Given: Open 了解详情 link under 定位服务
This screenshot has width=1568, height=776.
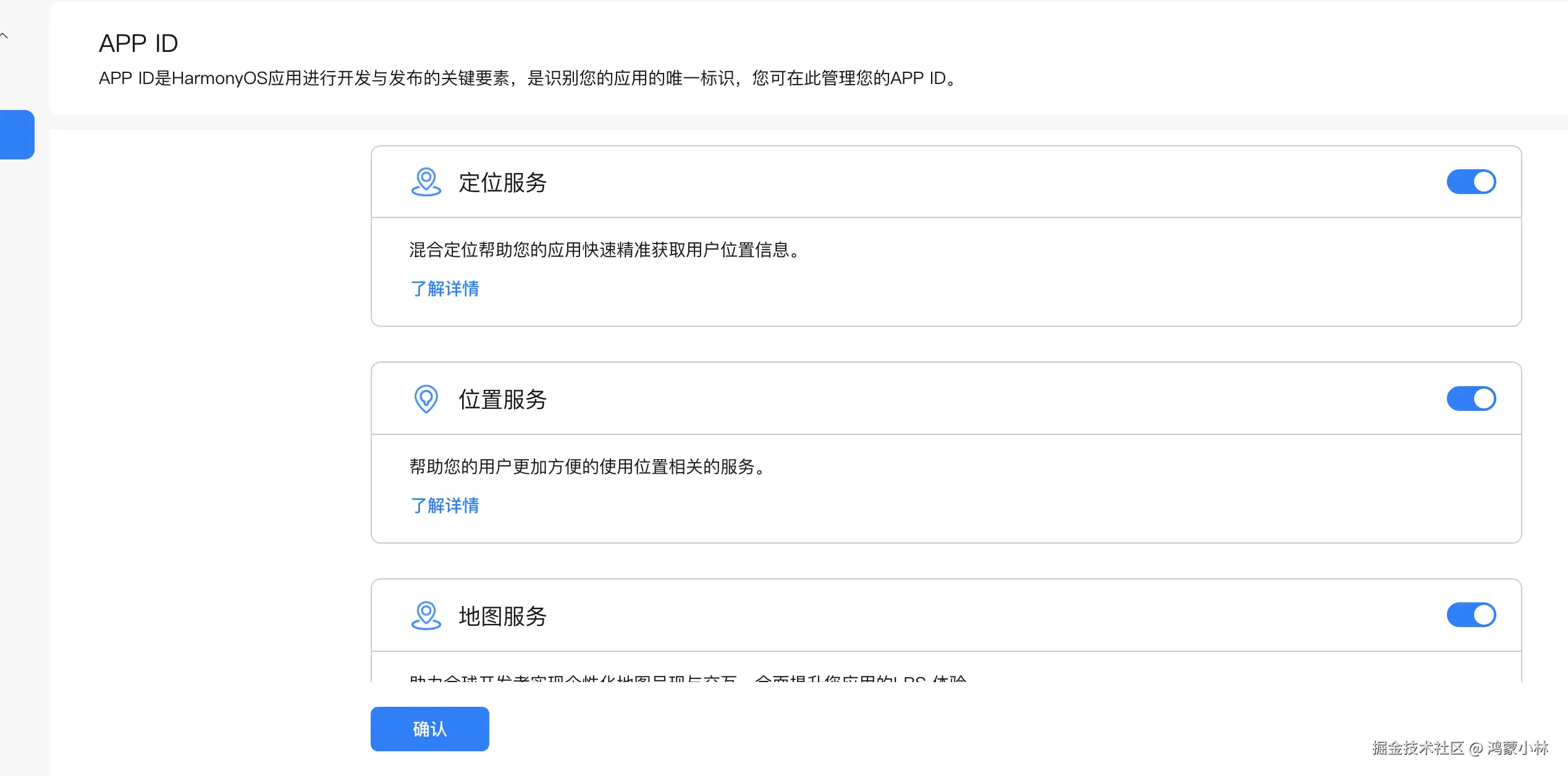Looking at the screenshot, I should 444,289.
